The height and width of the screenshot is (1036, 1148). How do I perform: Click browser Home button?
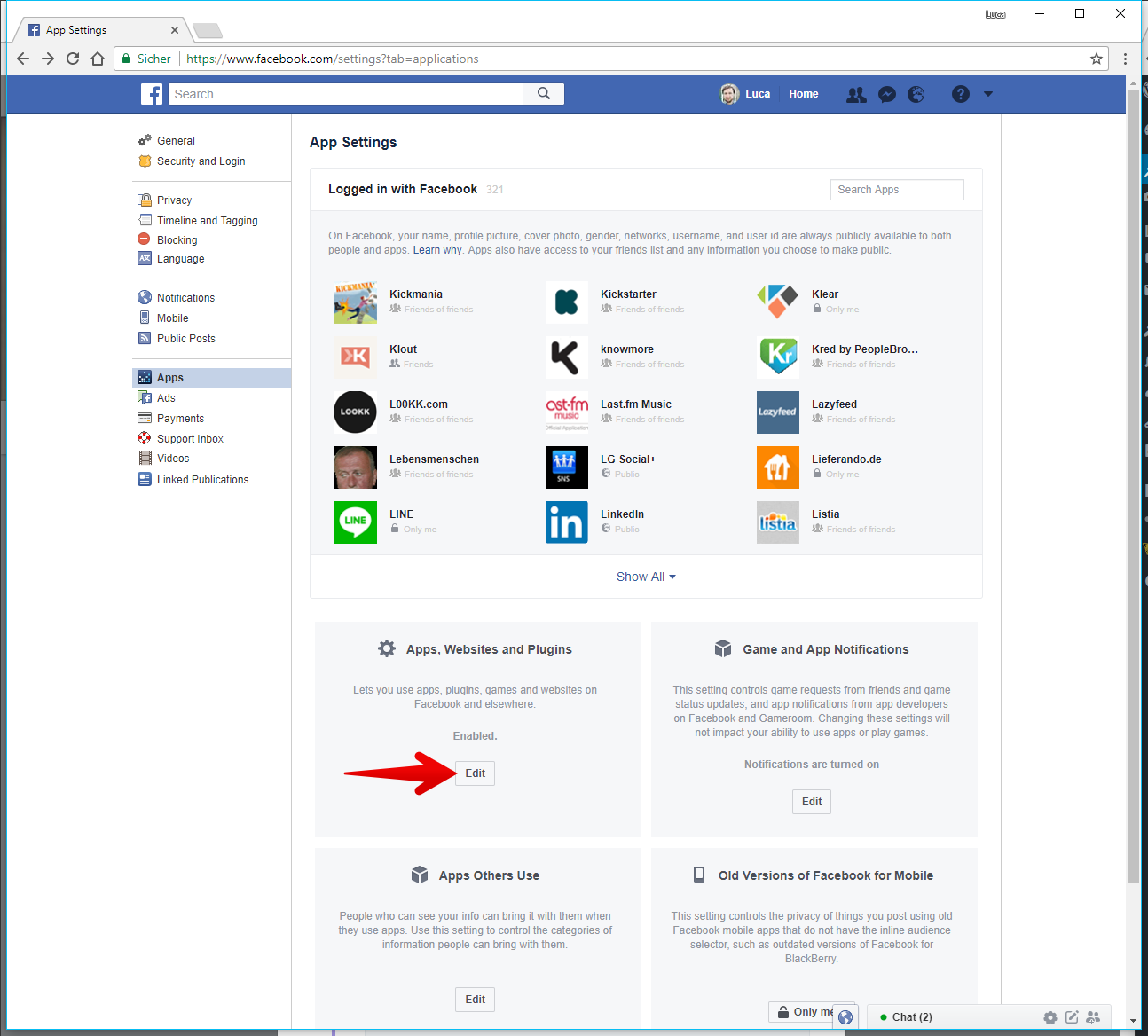(98, 59)
